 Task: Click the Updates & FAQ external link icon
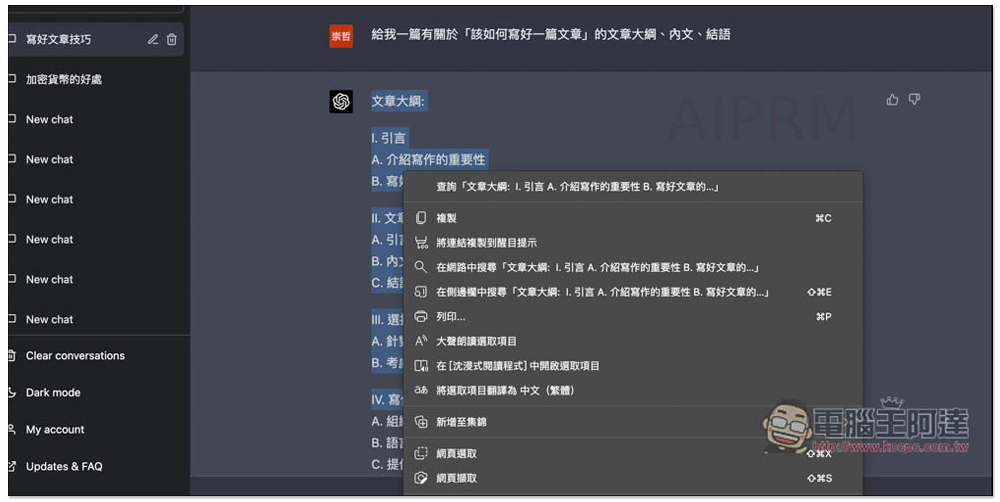[x=12, y=466]
